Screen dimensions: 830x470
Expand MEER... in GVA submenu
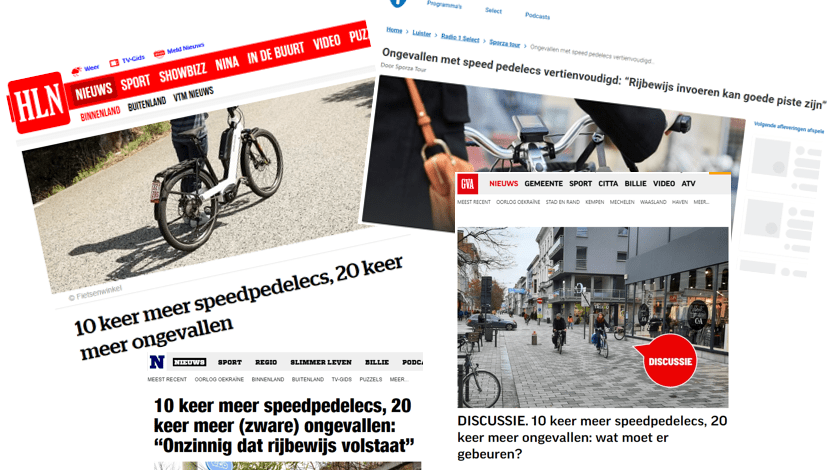(701, 202)
